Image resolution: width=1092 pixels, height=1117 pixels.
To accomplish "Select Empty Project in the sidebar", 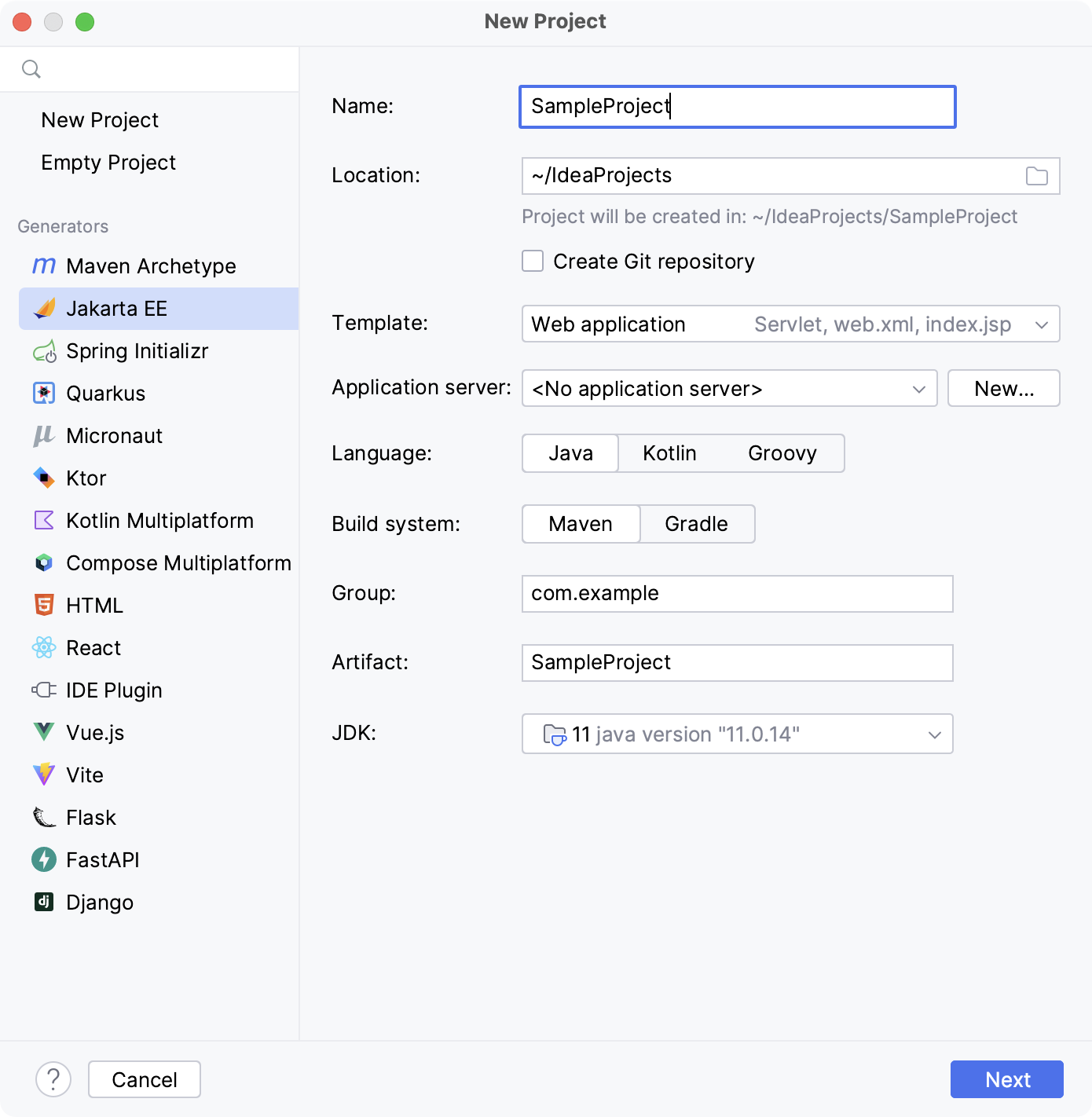I will coord(108,163).
